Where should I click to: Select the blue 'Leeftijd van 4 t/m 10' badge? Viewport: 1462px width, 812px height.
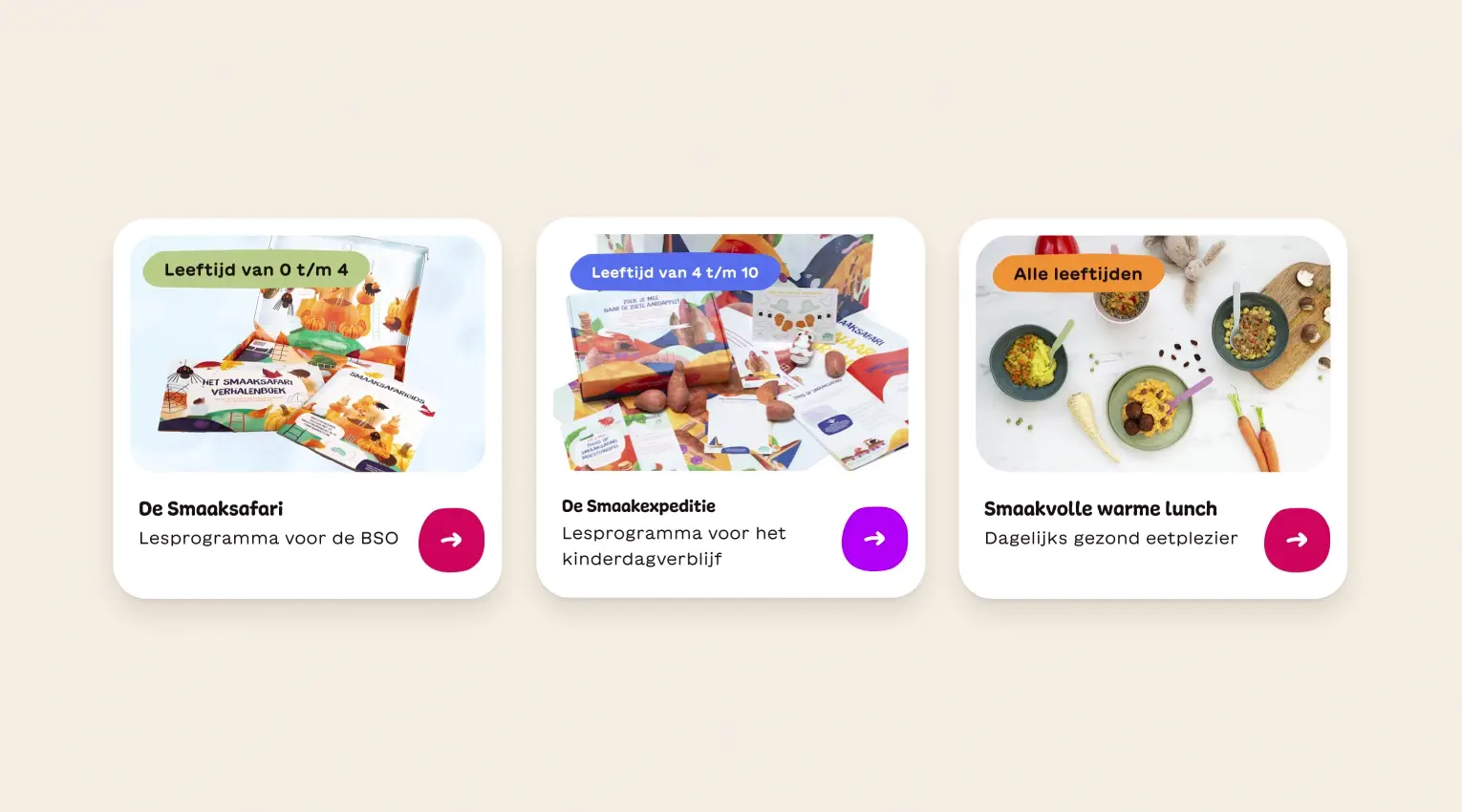(x=675, y=272)
